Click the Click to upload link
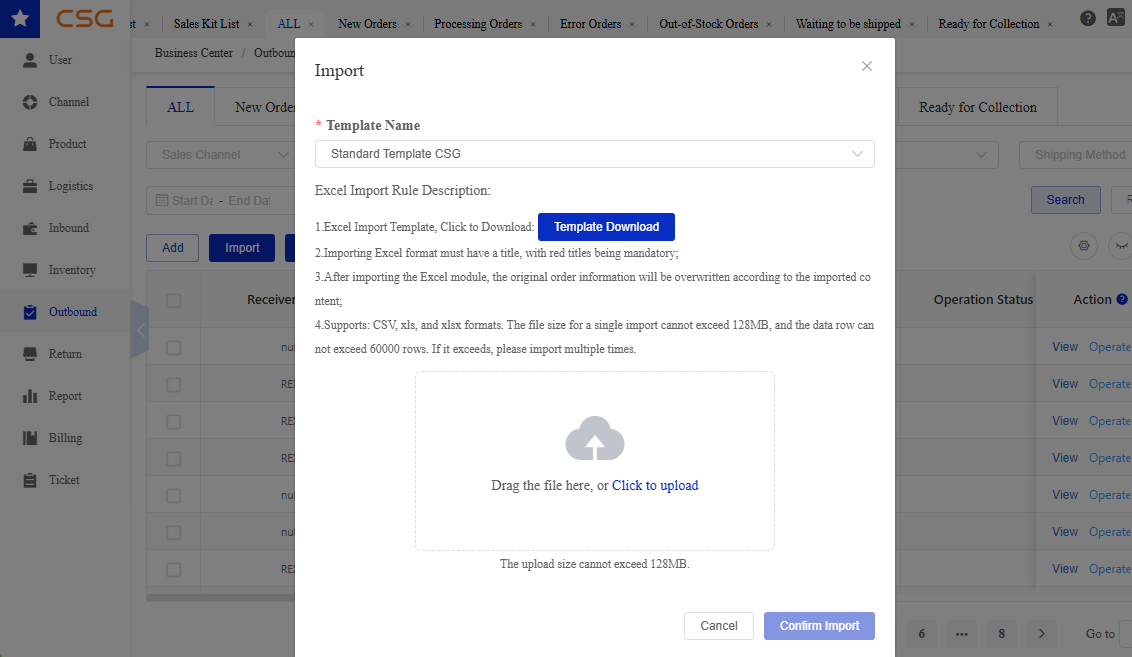Screen dimensions: 1132x657 click(655, 485)
